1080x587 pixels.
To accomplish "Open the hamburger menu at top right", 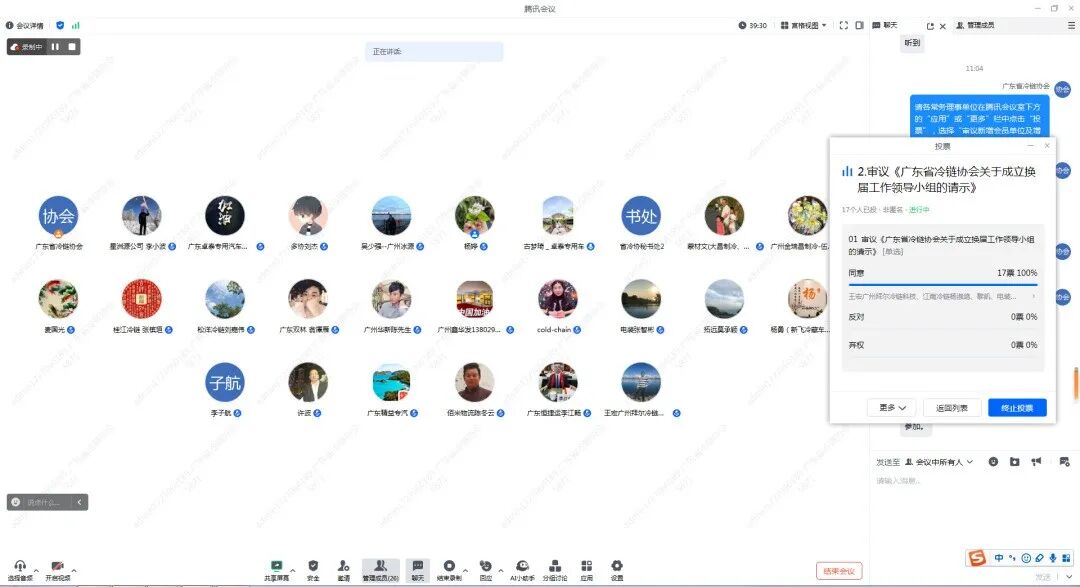I will click(x=1071, y=25).
